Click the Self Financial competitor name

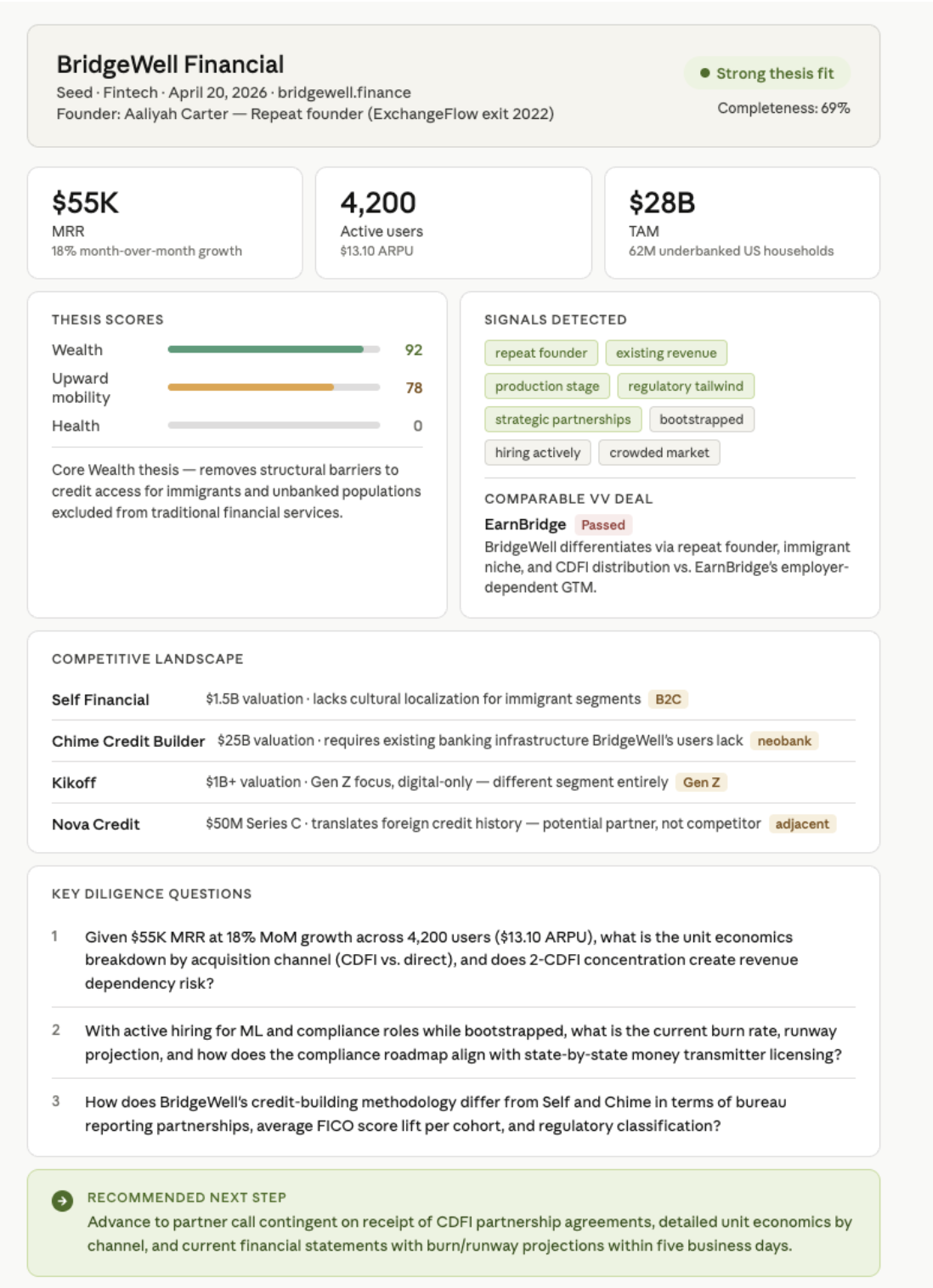click(x=100, y=700)
